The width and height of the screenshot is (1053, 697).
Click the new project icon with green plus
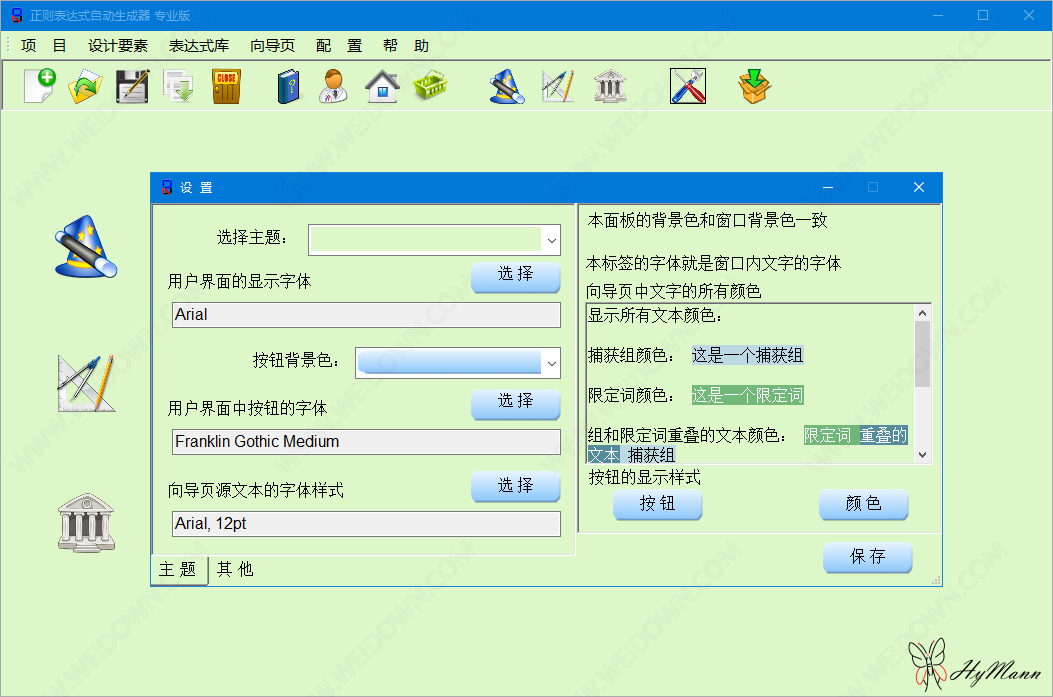coord(40,86)
